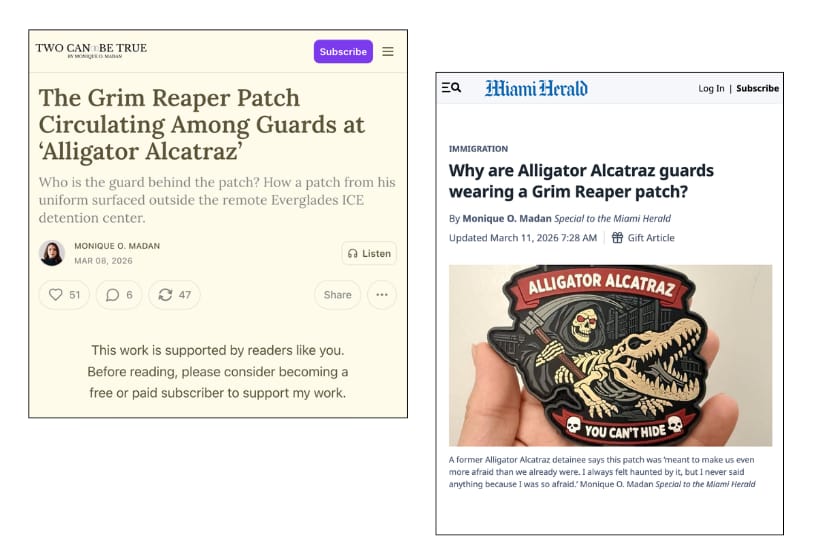The image size is (840, 560).
Task: Click the Miami Herald Subscribe link
Action: click(x=758, y=88)
